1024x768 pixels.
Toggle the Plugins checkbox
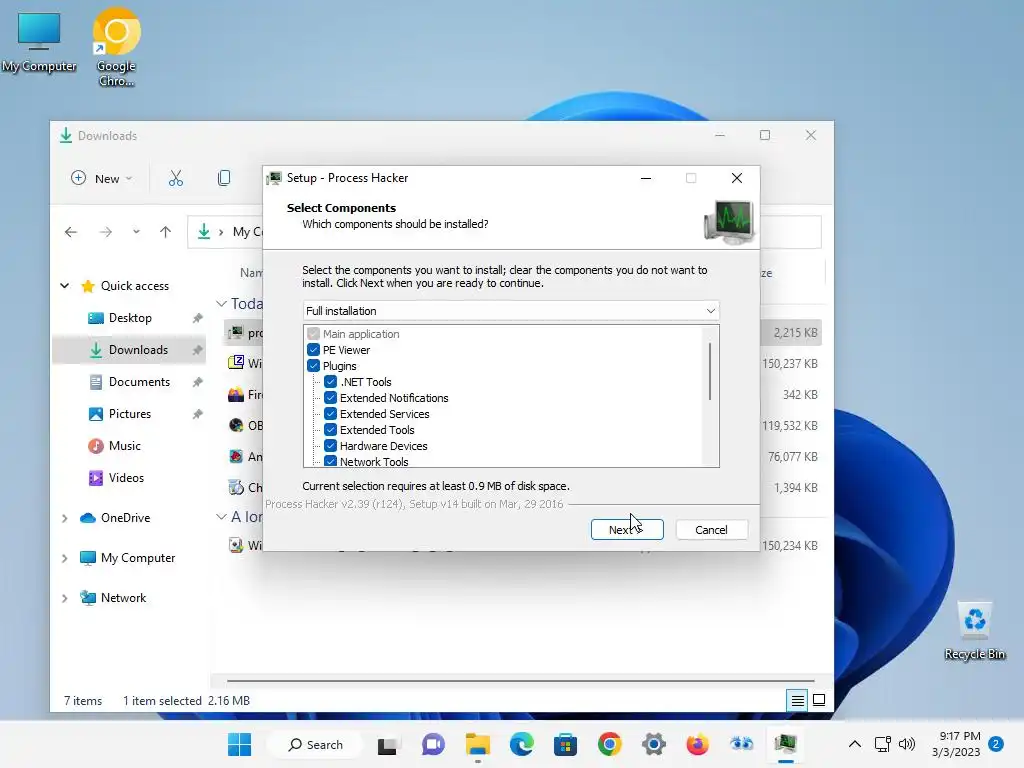(x=313, y=366)
